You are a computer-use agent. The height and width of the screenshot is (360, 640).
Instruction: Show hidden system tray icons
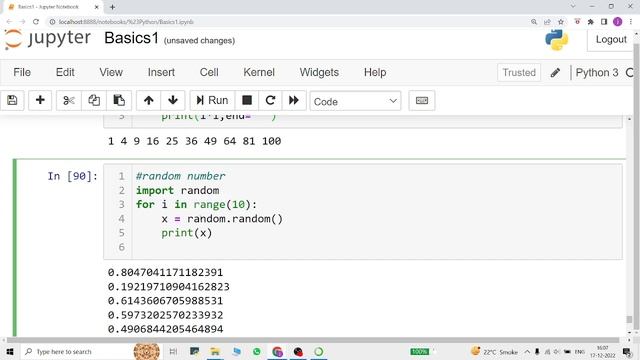(527, 351)
